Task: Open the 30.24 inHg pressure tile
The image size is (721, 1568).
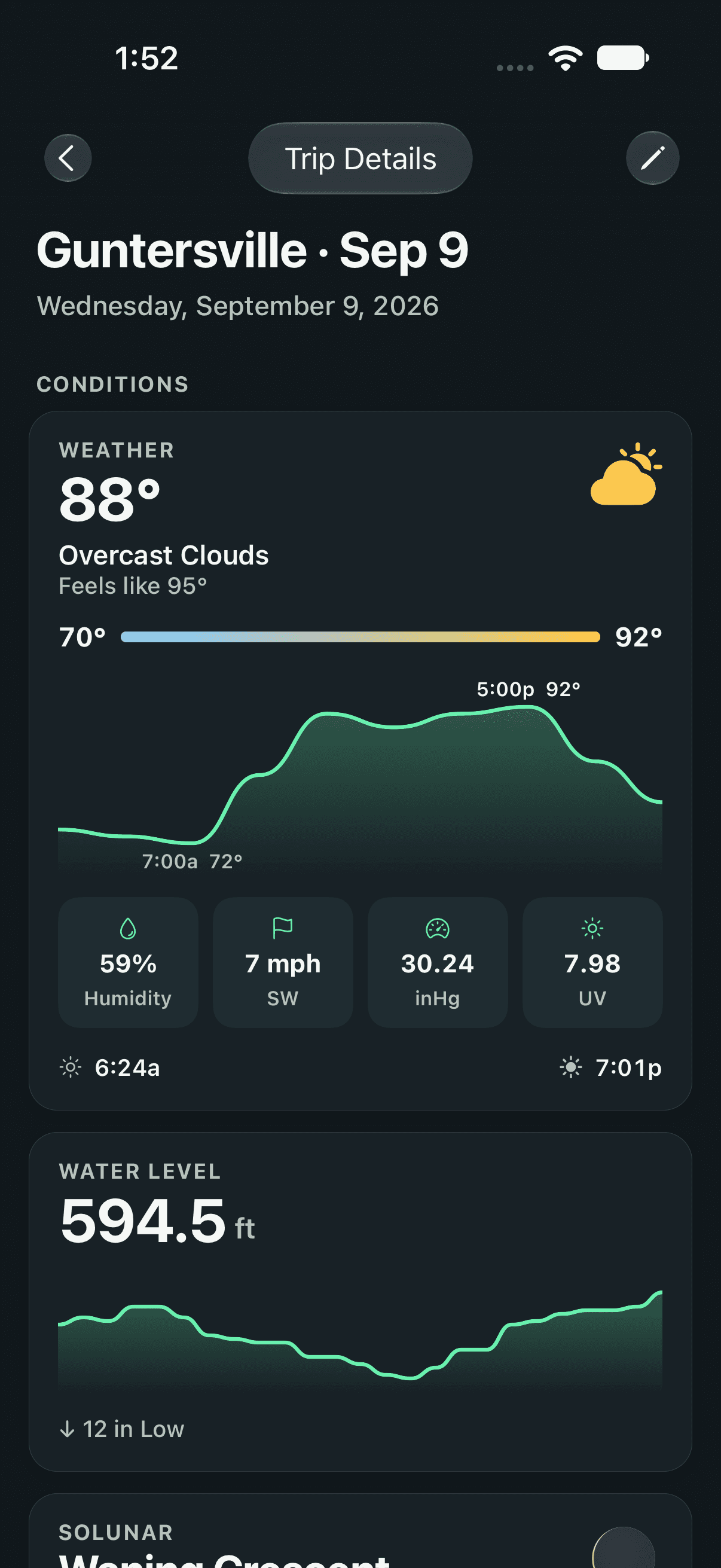Action: pos(438,962)
